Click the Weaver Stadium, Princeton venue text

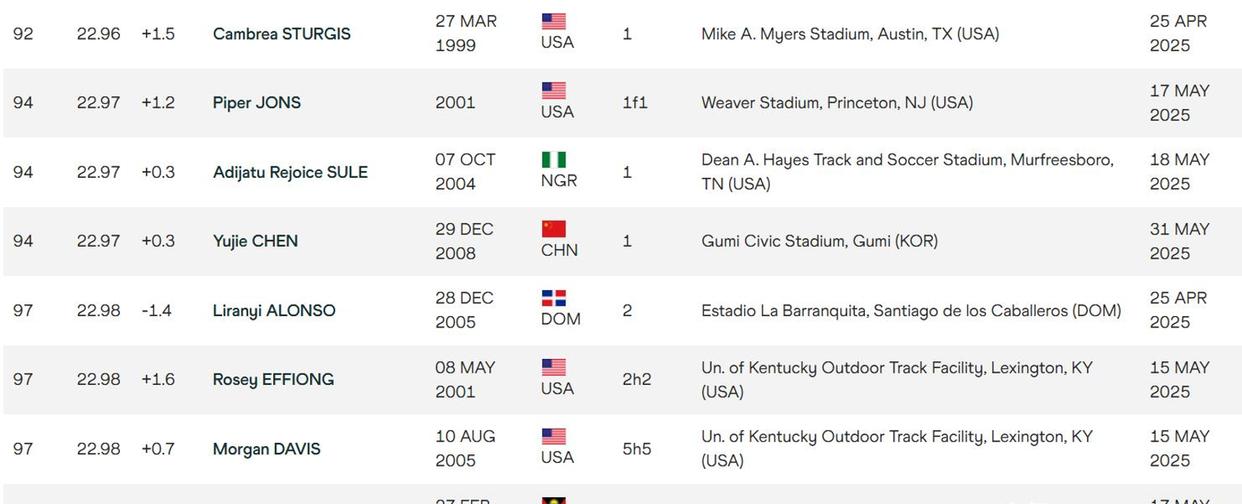837,103
